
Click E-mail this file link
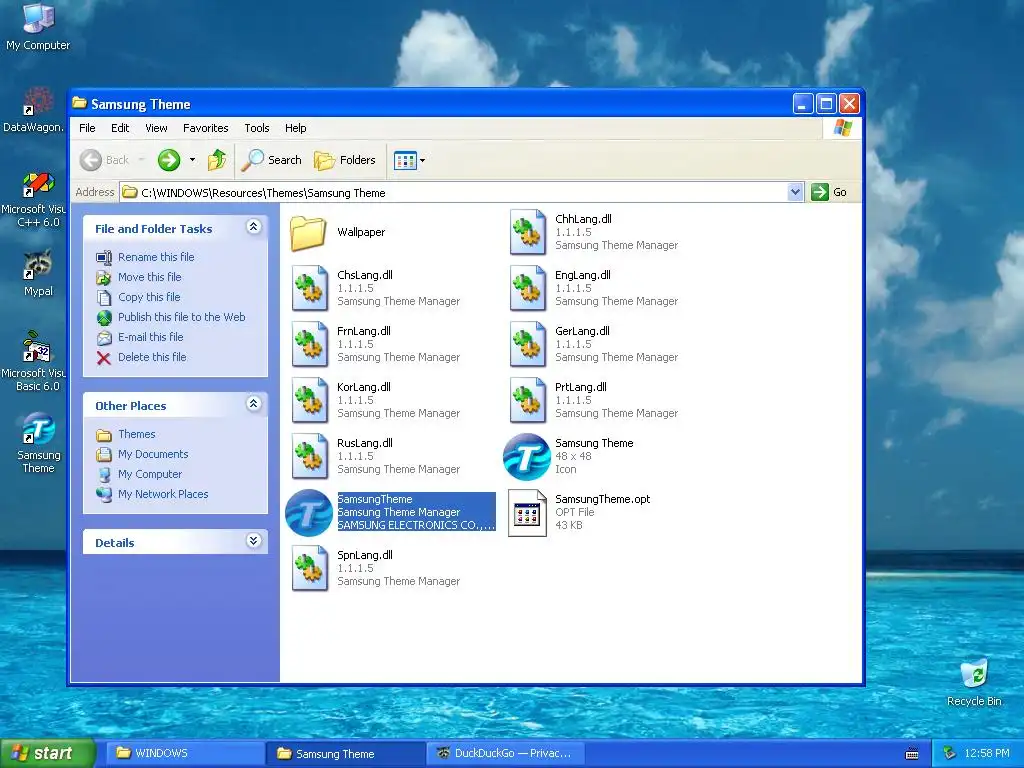(x=151, y=337)
